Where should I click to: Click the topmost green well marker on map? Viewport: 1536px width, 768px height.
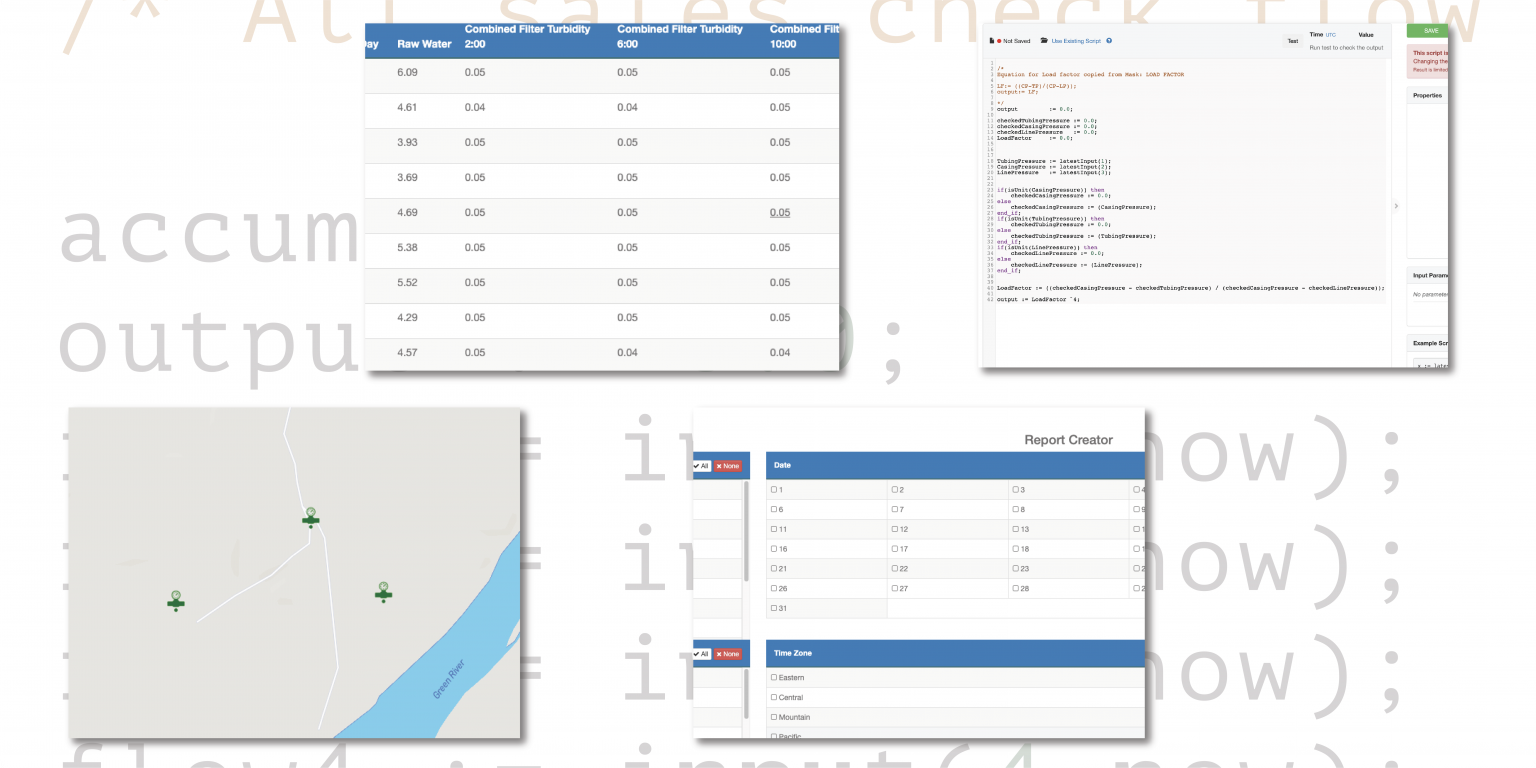(310, 518)
